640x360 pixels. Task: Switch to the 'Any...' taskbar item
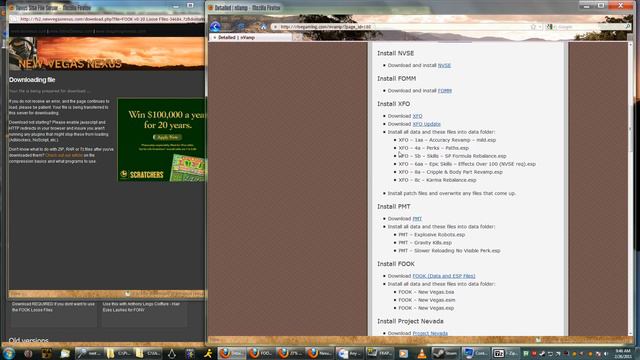pyautogui.click(x=349, y=353)
